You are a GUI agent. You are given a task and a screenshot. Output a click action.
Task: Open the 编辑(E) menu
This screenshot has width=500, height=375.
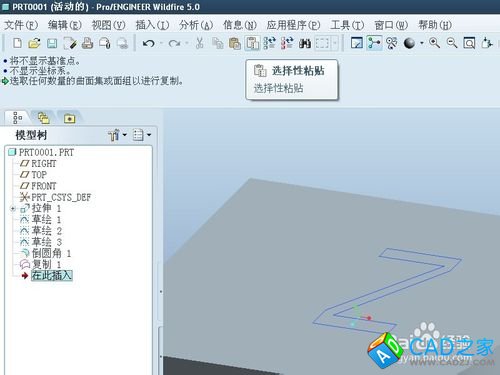click(65, 25)
